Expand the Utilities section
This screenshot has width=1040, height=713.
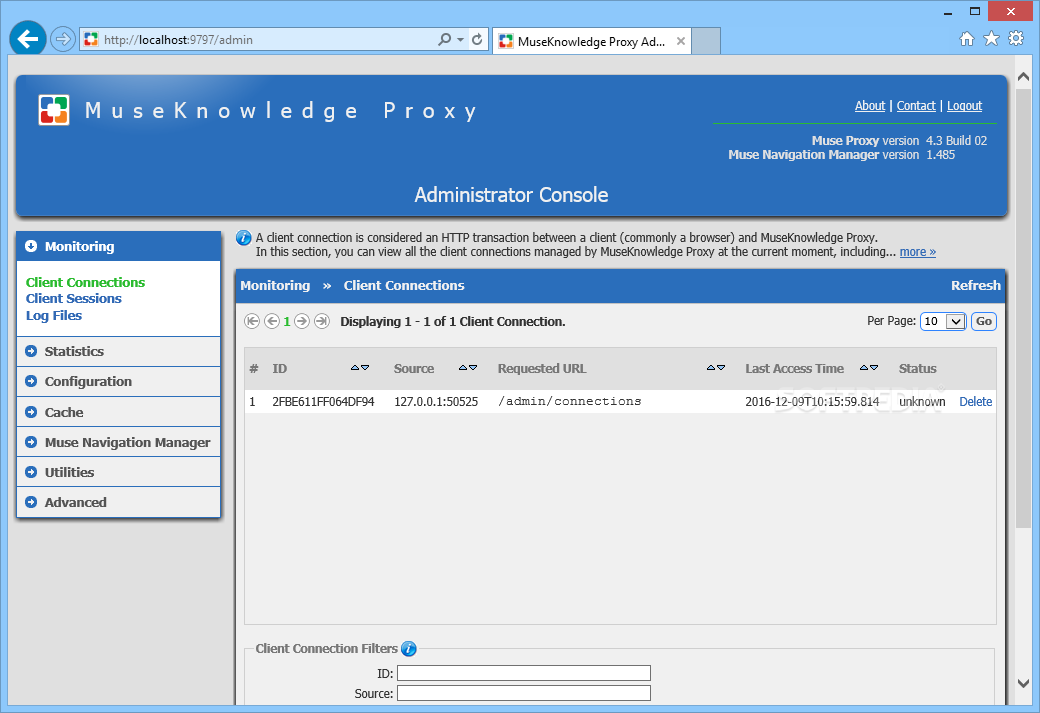(x=119, y=472)
